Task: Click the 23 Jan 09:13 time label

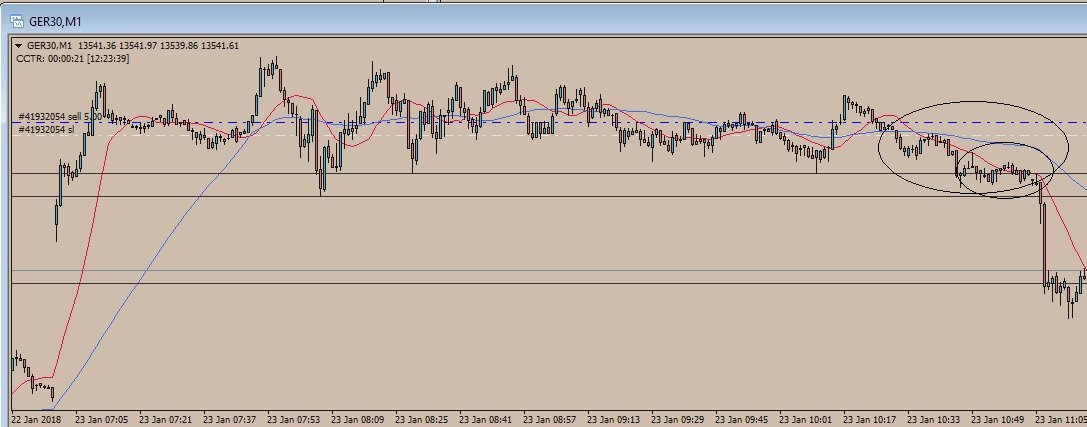Action: (614, 419)
